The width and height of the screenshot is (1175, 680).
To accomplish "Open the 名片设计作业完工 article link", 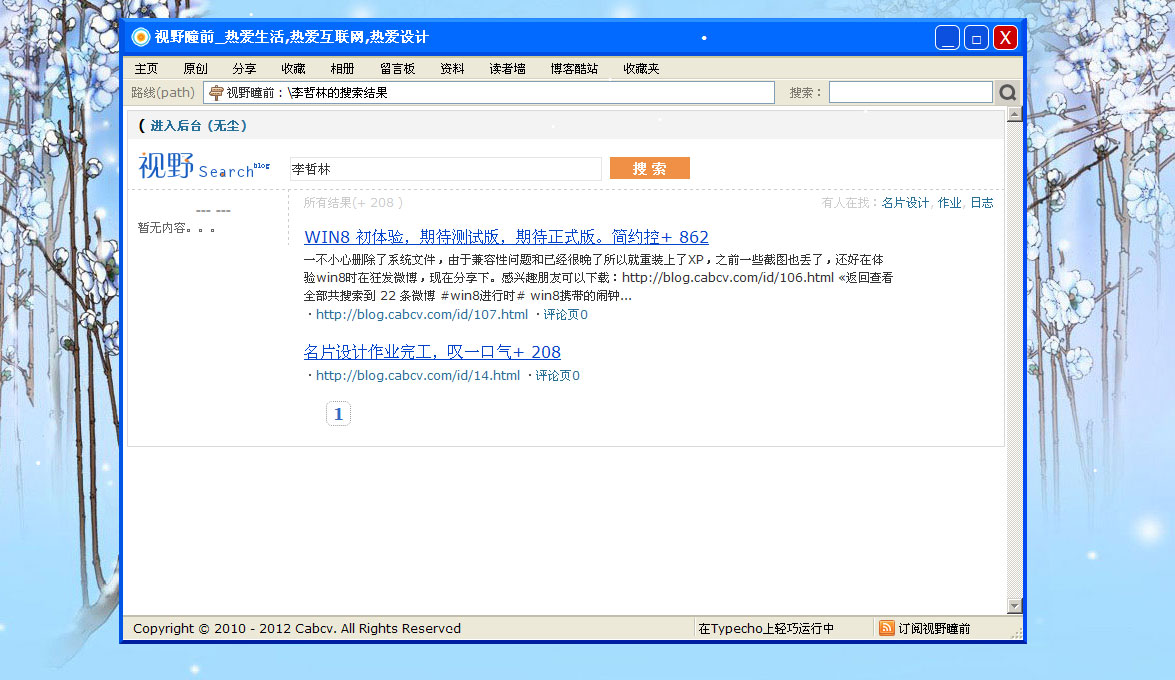I will pos(432,351).
